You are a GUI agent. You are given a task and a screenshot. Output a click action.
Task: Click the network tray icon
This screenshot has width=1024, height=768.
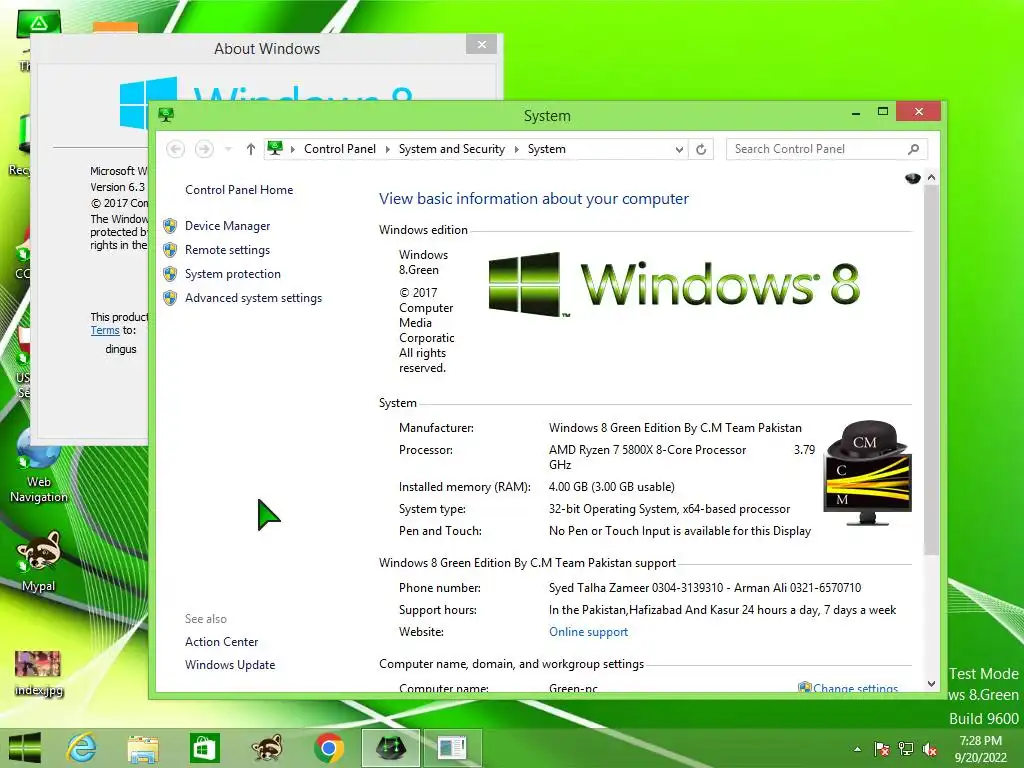coord(906,749)
